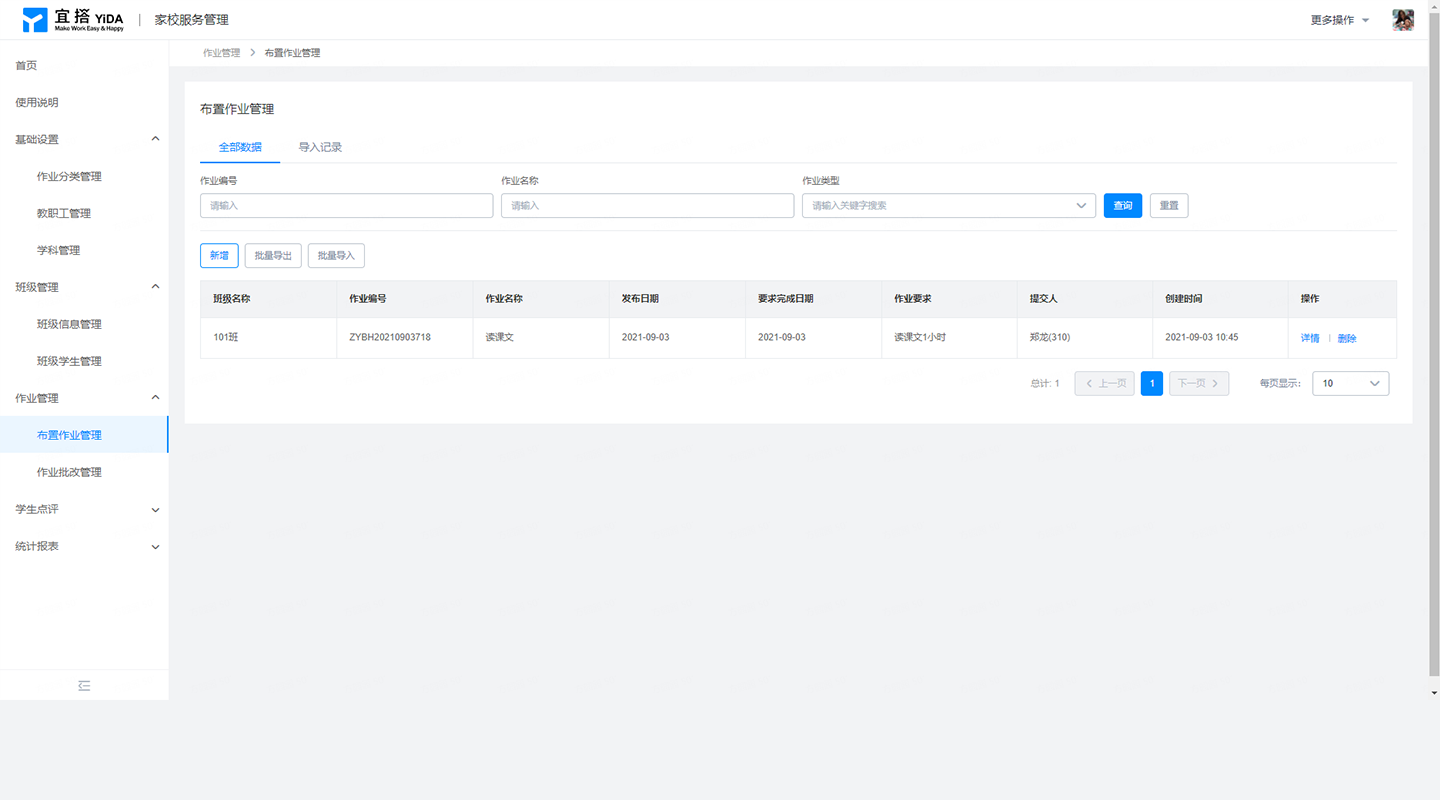Viewport: 1440px width, 800px height.
Task: Click the 2021-09-03 10:45 creation time cell
Action: pos(1220,338)
